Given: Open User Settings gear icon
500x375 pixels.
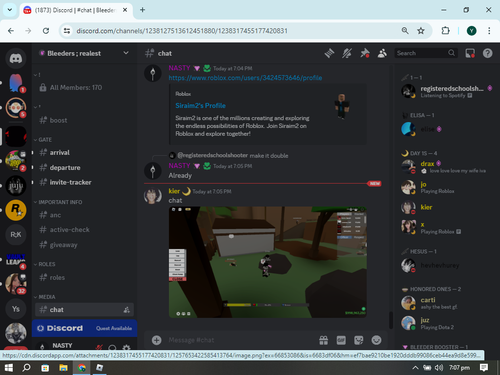Looking at the screenshot, I should [126, 348].
